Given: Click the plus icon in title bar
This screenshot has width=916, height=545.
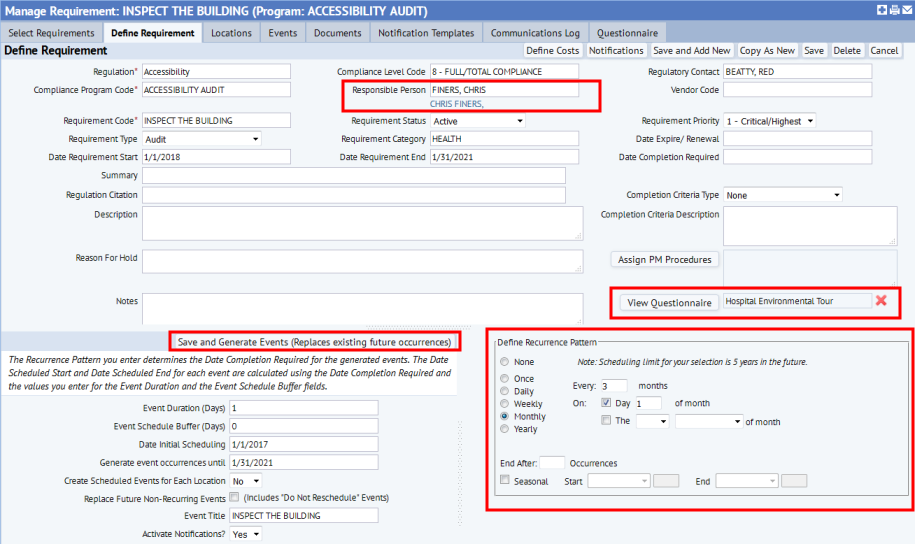Looking at the screenshot, I should (x=881, y=11).
